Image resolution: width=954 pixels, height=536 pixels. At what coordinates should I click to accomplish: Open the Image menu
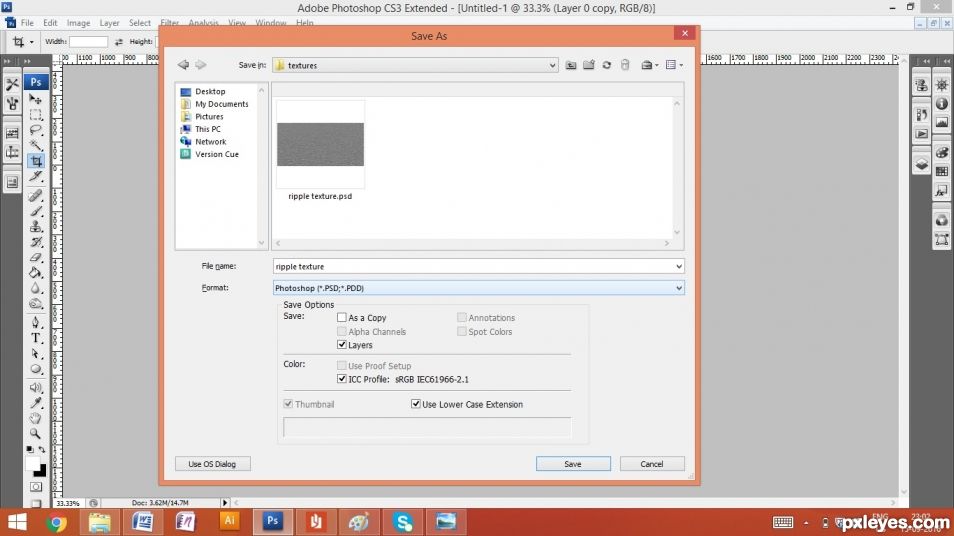click(x=78, y=23)
